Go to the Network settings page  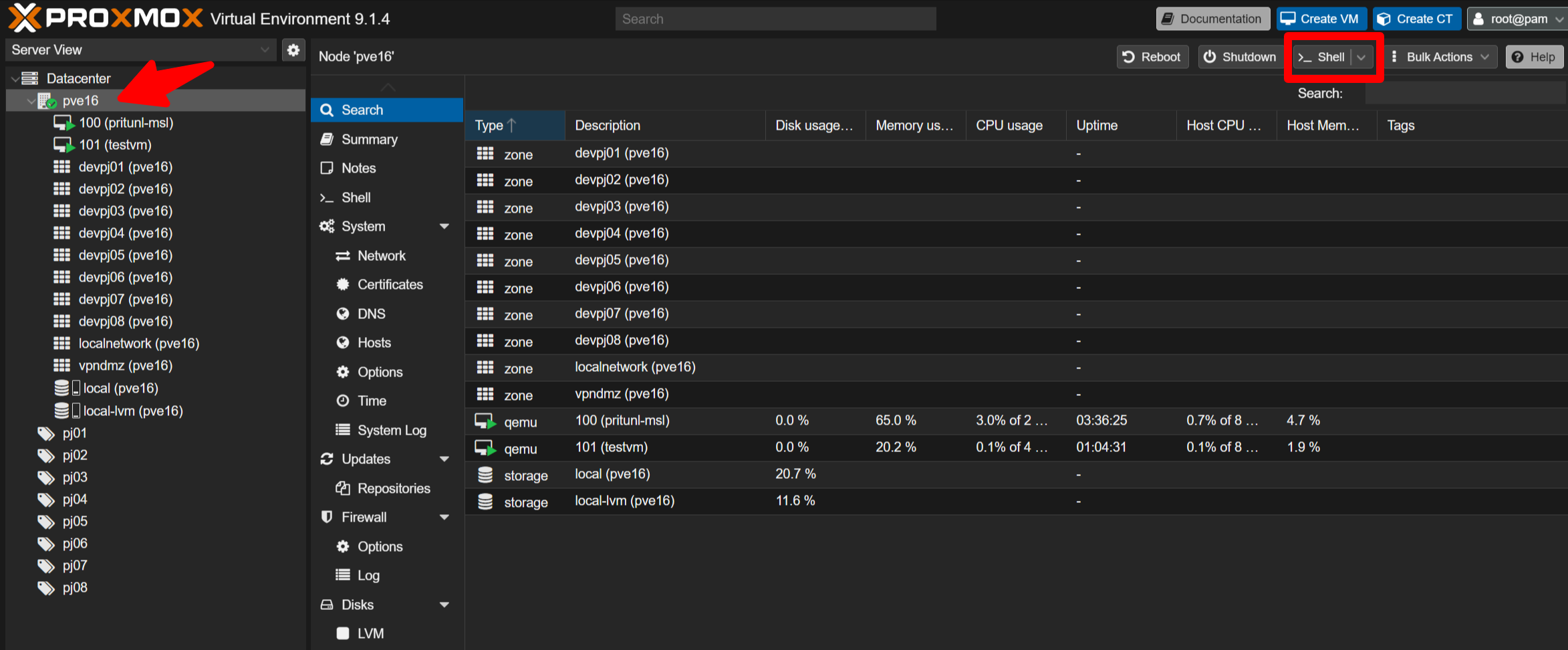click(x=381, y=255)
